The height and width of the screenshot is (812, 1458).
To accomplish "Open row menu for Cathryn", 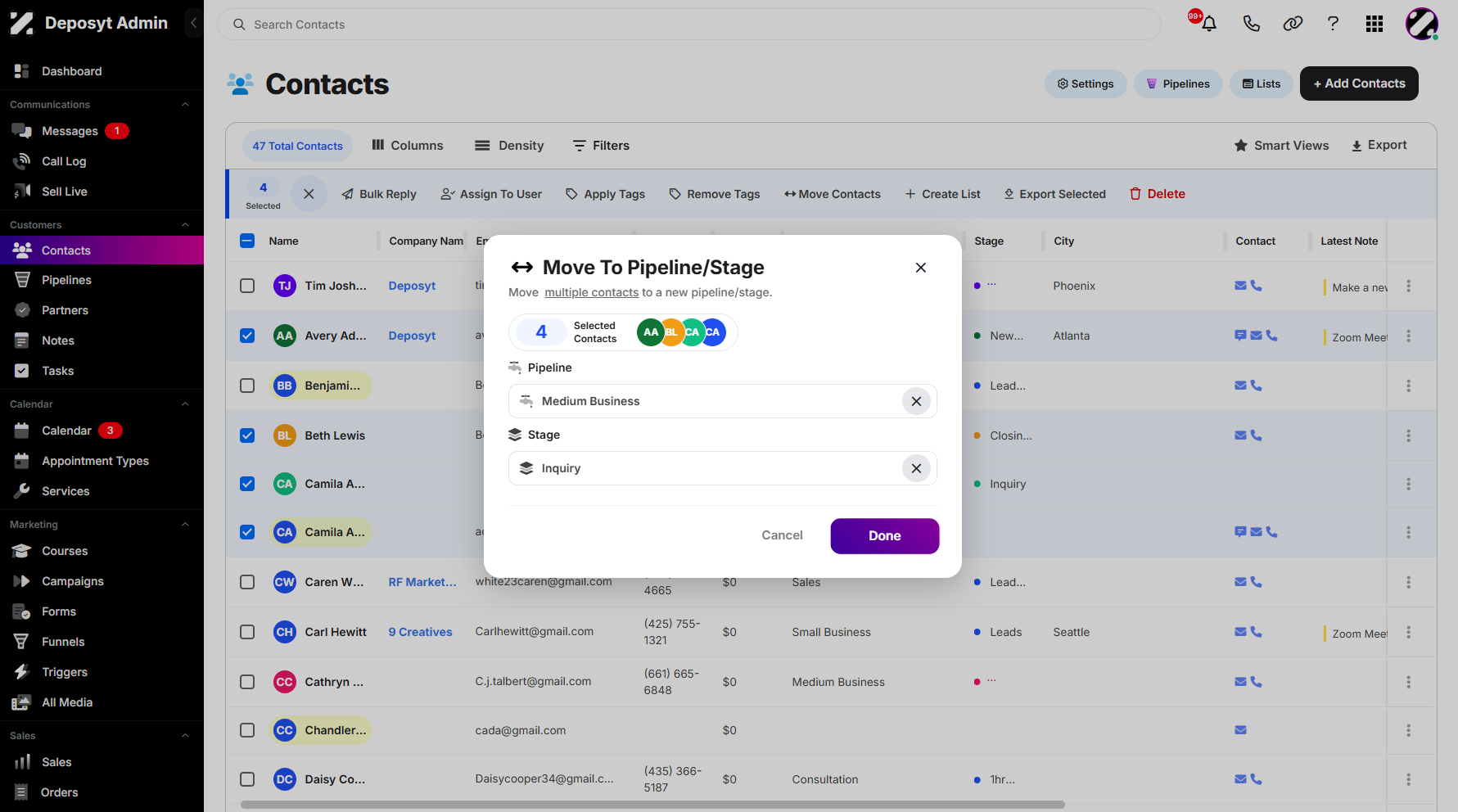I will tap(1408, 682).
